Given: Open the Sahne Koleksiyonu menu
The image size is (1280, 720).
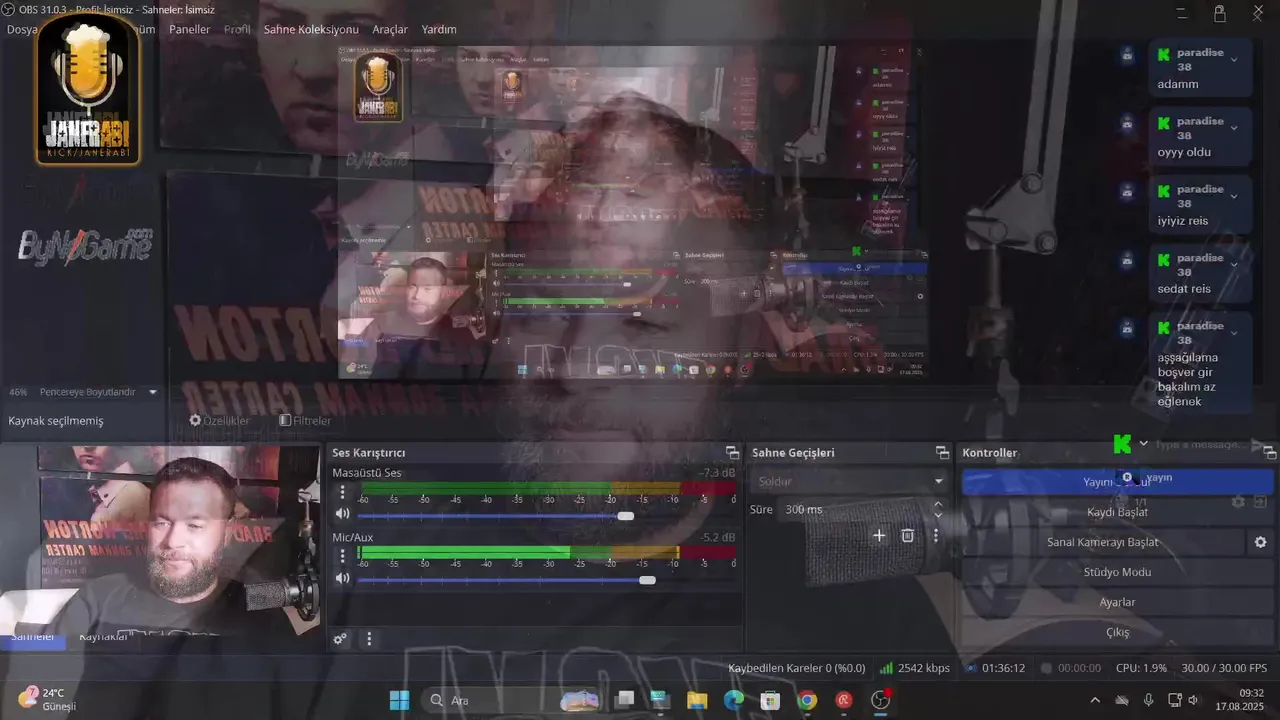Looking at the screenshot, I should click(x=311, y=30).
